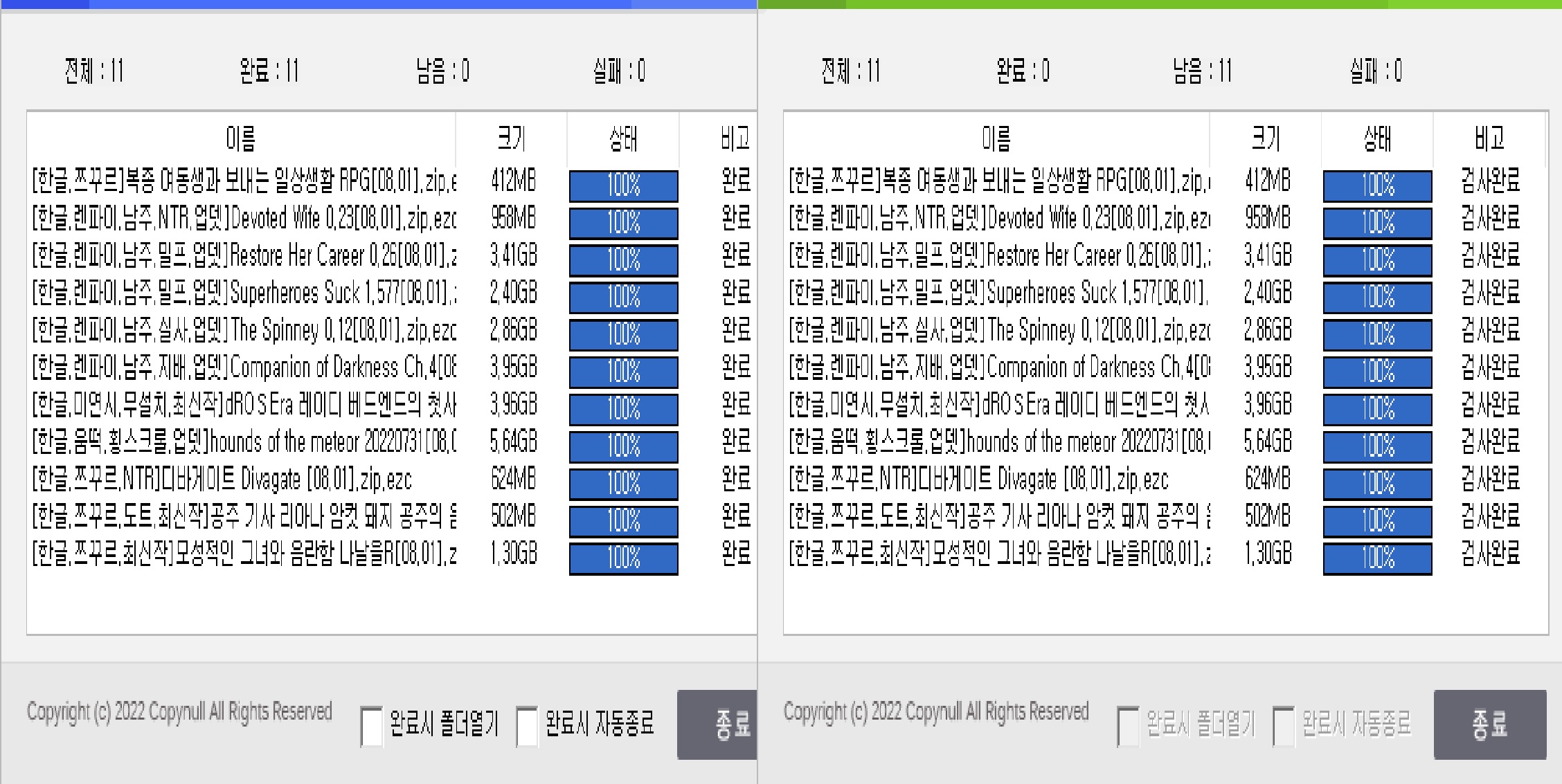This screenshot has height=784, width=1562.
Task: Click the 완료 : 11 status label in left window
Action: [x=269, y=69]
